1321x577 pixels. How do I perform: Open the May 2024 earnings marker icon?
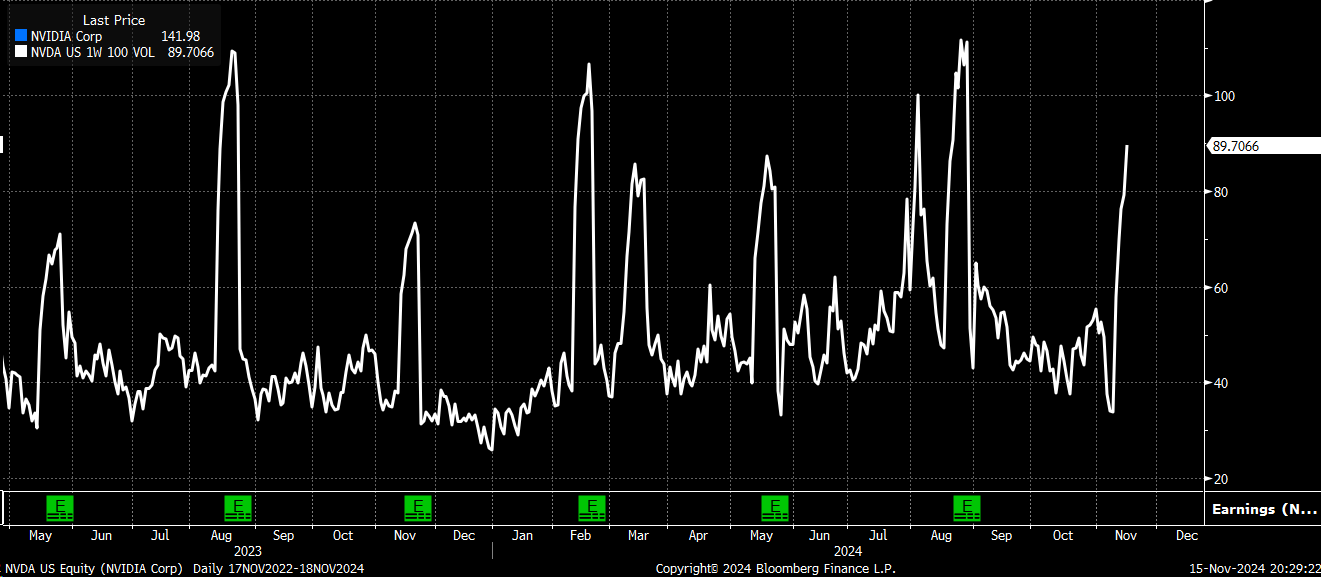tap(775, 507)
